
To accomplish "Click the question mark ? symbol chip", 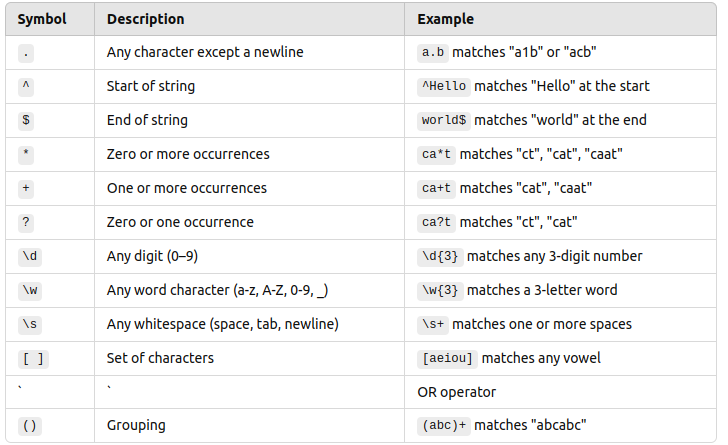I will pos(26,222).
